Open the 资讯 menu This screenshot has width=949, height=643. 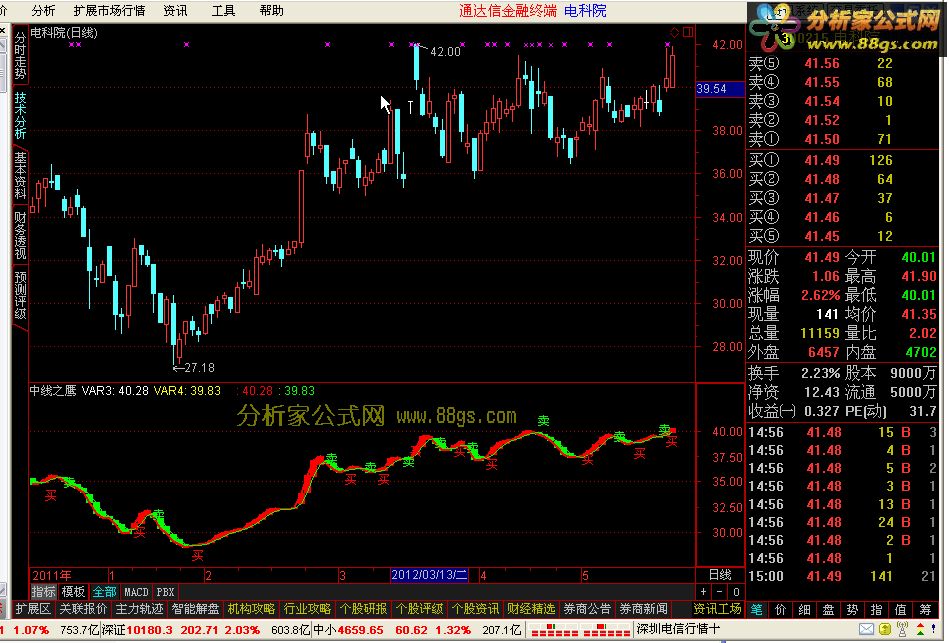[x=176, y=11]
